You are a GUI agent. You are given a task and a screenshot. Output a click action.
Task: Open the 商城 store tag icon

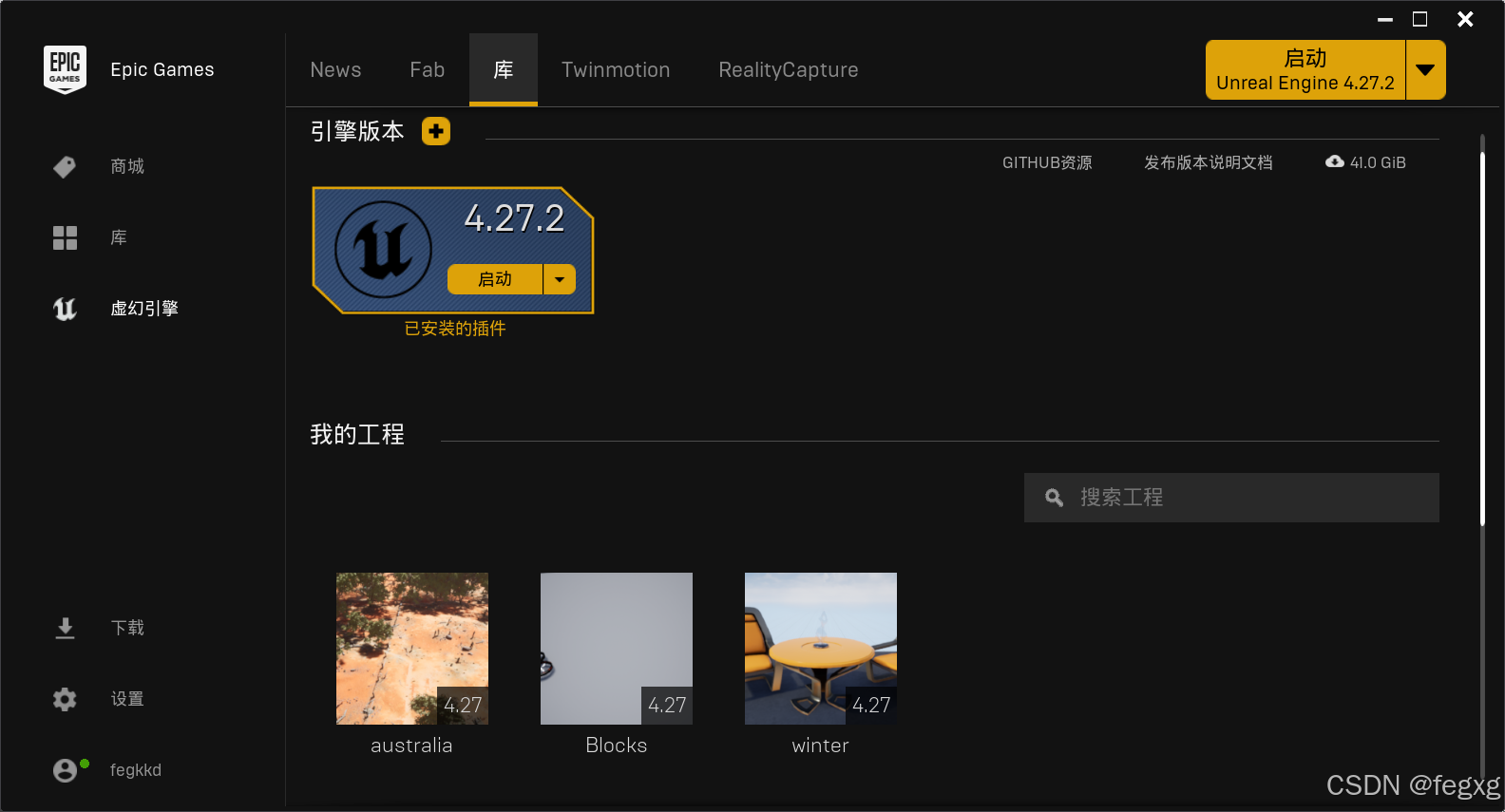point(65,167)
